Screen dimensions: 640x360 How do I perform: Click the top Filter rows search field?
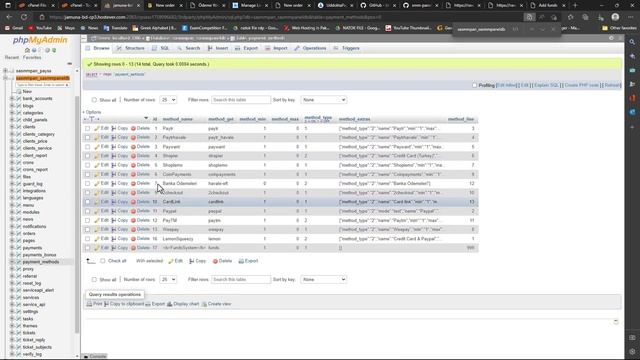(x=241, y=100)
